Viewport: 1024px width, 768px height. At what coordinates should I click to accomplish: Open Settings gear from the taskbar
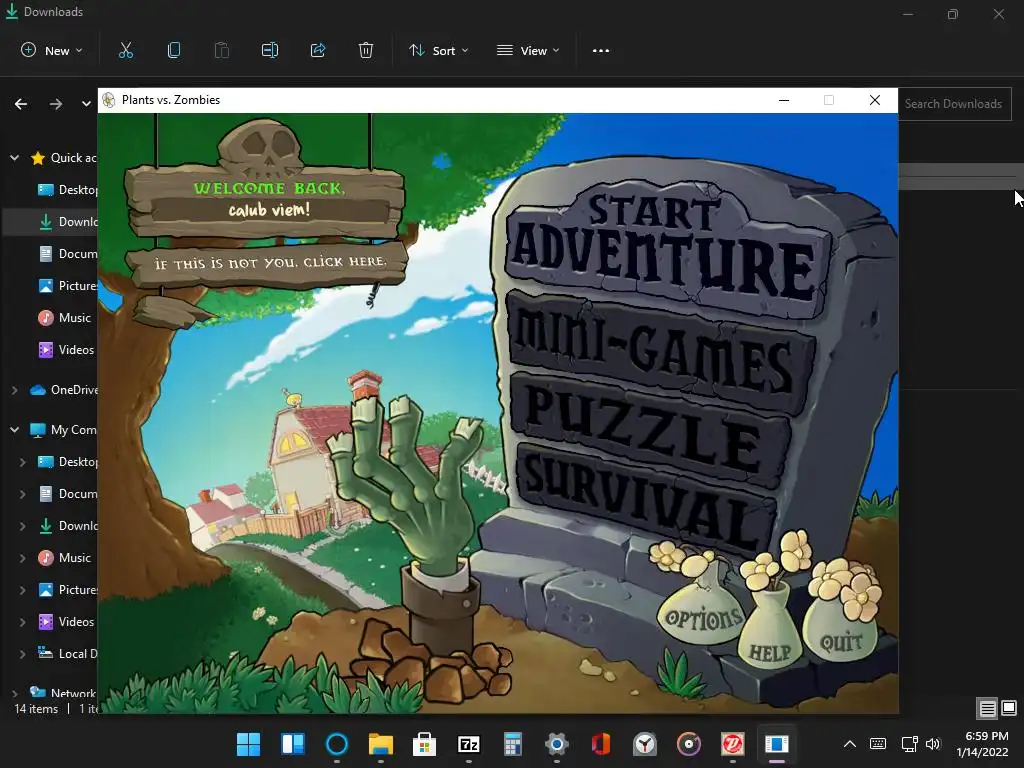point(556,744)
